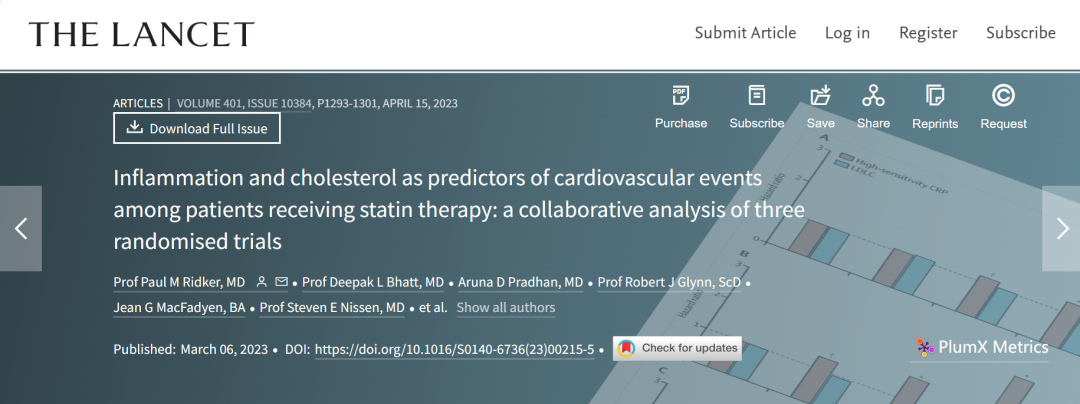This screenshot has width=1080, height=404.
Task: Open PlumX Metrics link
Action: pyautogui.click(x=983, y=348)
